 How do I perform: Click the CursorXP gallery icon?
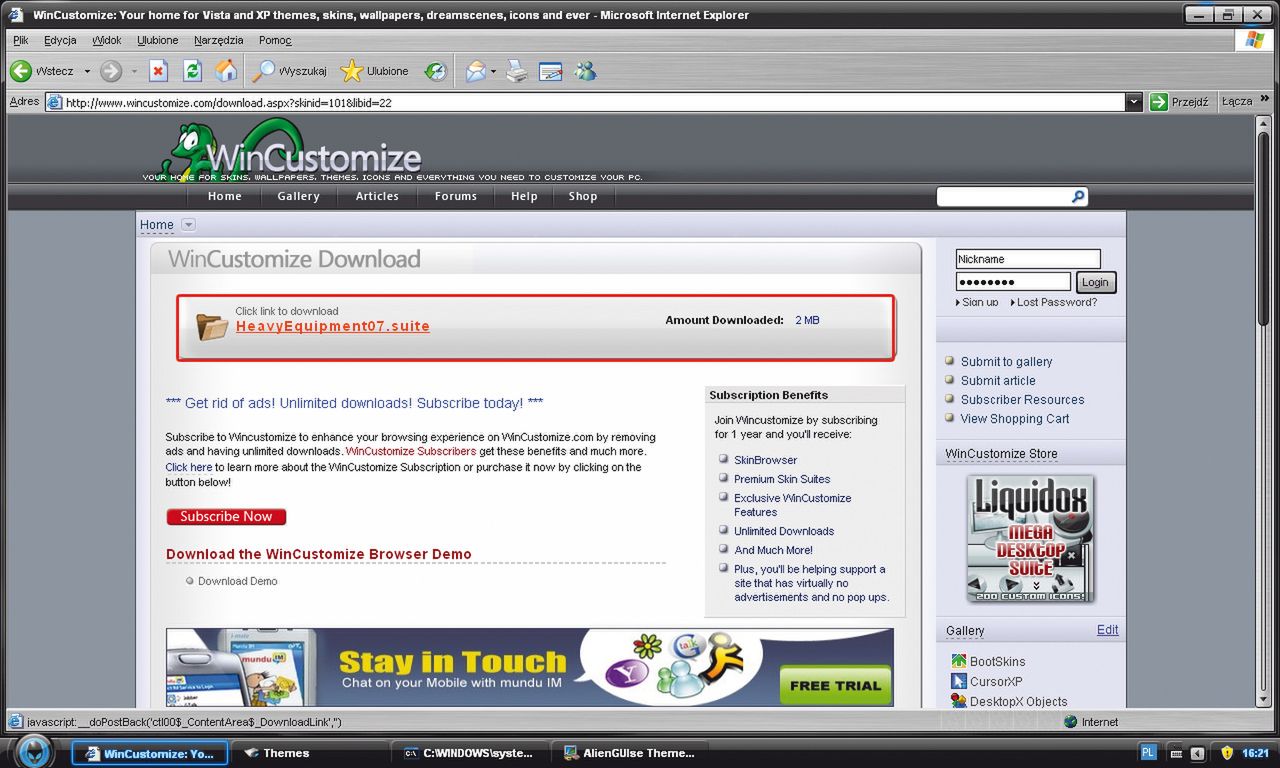click(959, 681)
